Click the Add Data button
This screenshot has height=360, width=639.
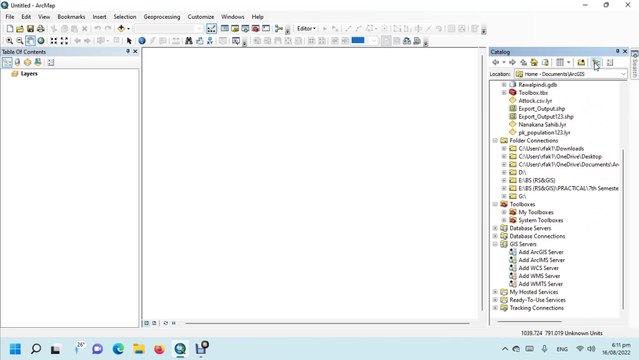(x=121, y=29)
